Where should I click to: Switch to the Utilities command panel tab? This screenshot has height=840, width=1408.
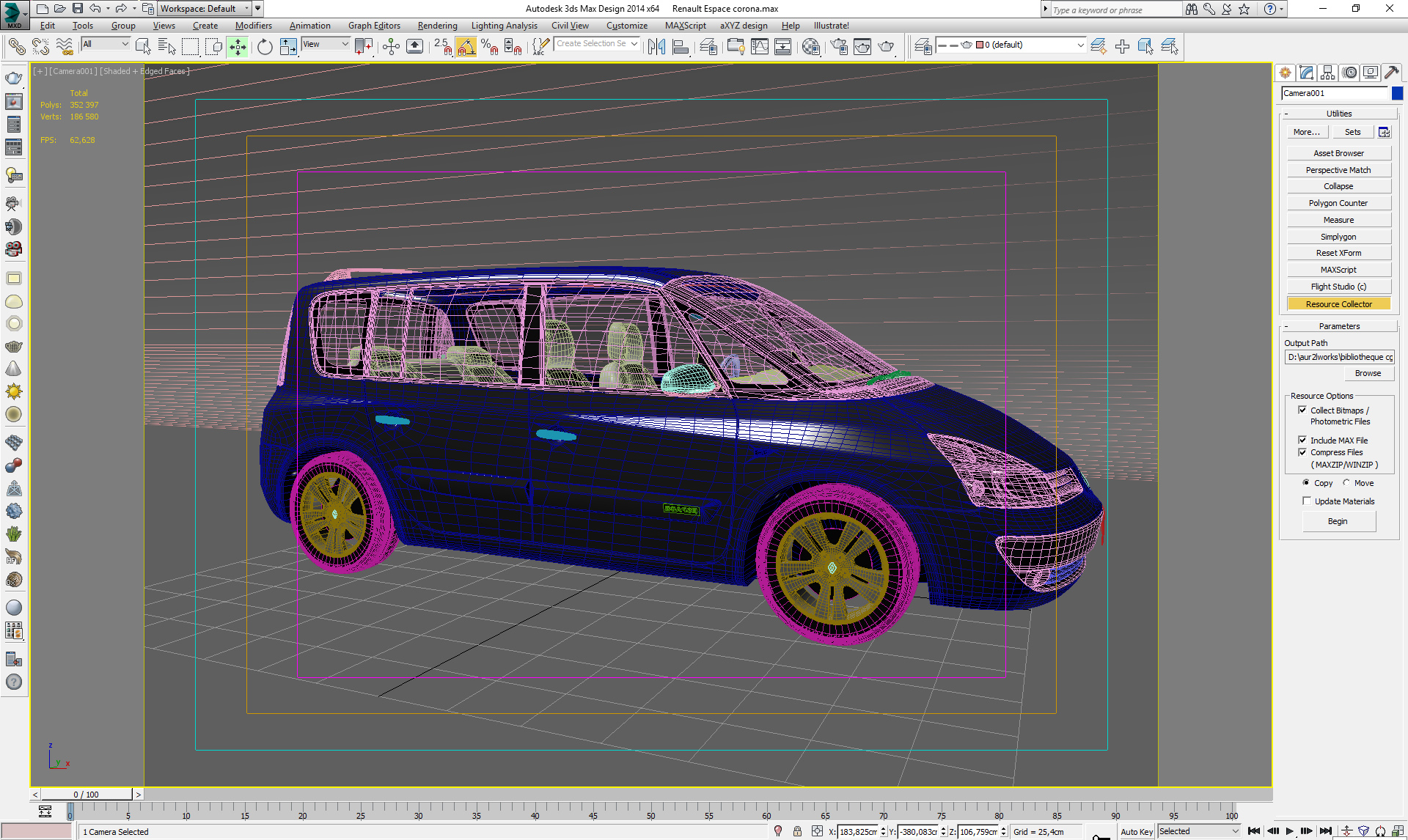[x=1391, y=73]
